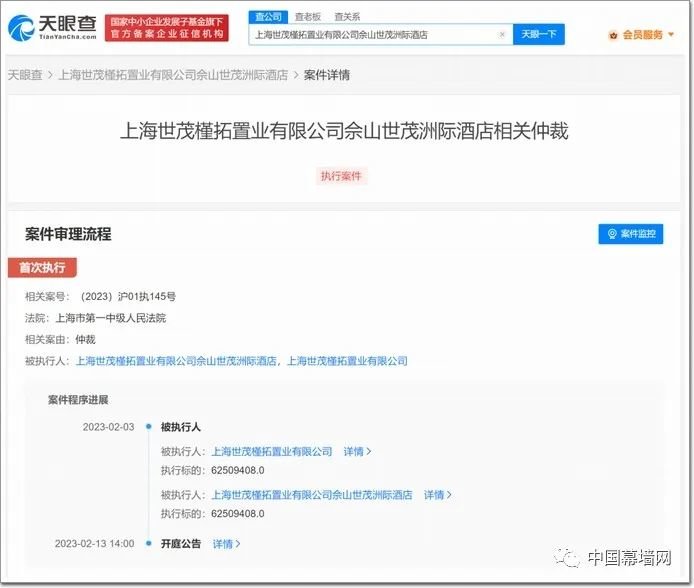
Task: Switch to the 查老板 tab
Action: point(308,17)
